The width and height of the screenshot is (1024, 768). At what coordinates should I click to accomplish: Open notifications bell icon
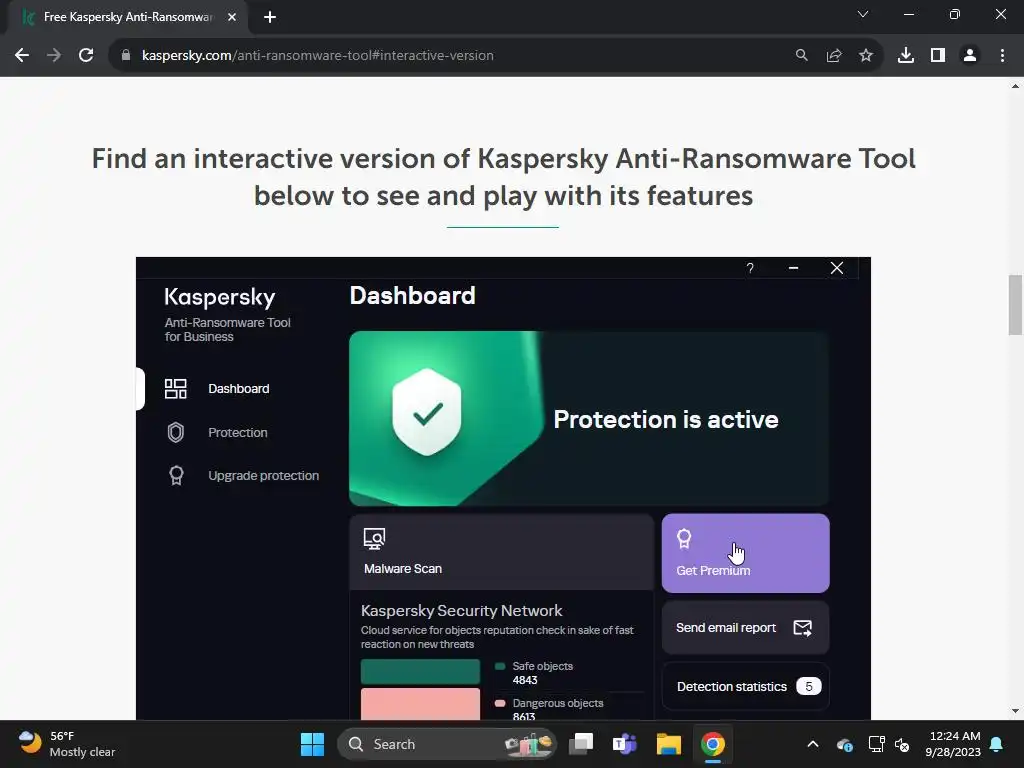pyautogui.click(x=997, y=744)
